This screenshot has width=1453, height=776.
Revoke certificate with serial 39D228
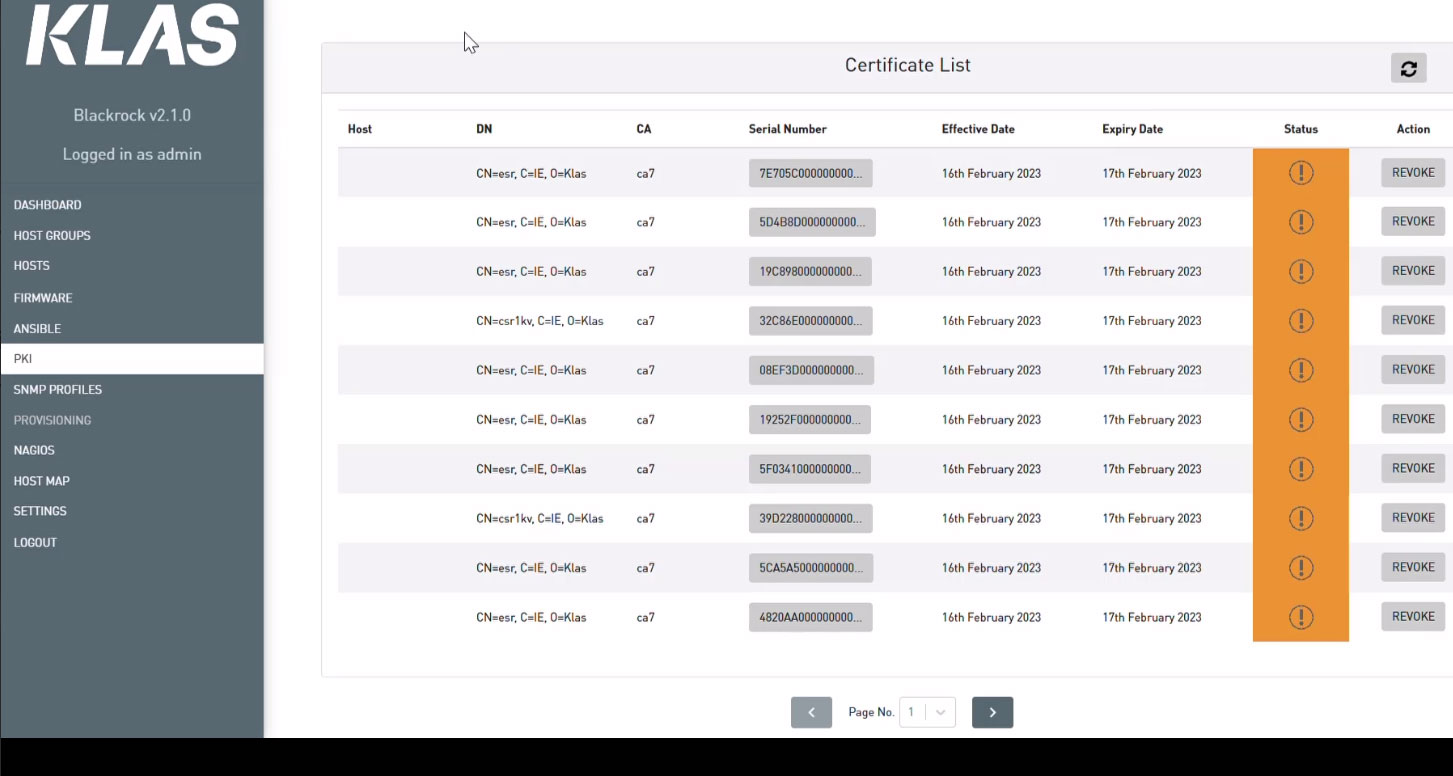click(1412, 518)
